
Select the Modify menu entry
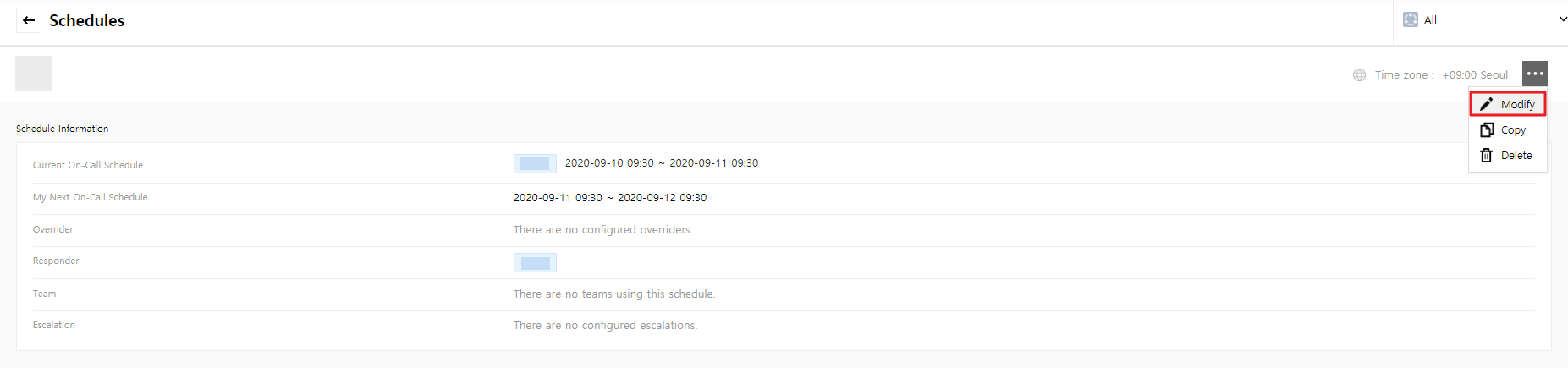click(1517, 104)
